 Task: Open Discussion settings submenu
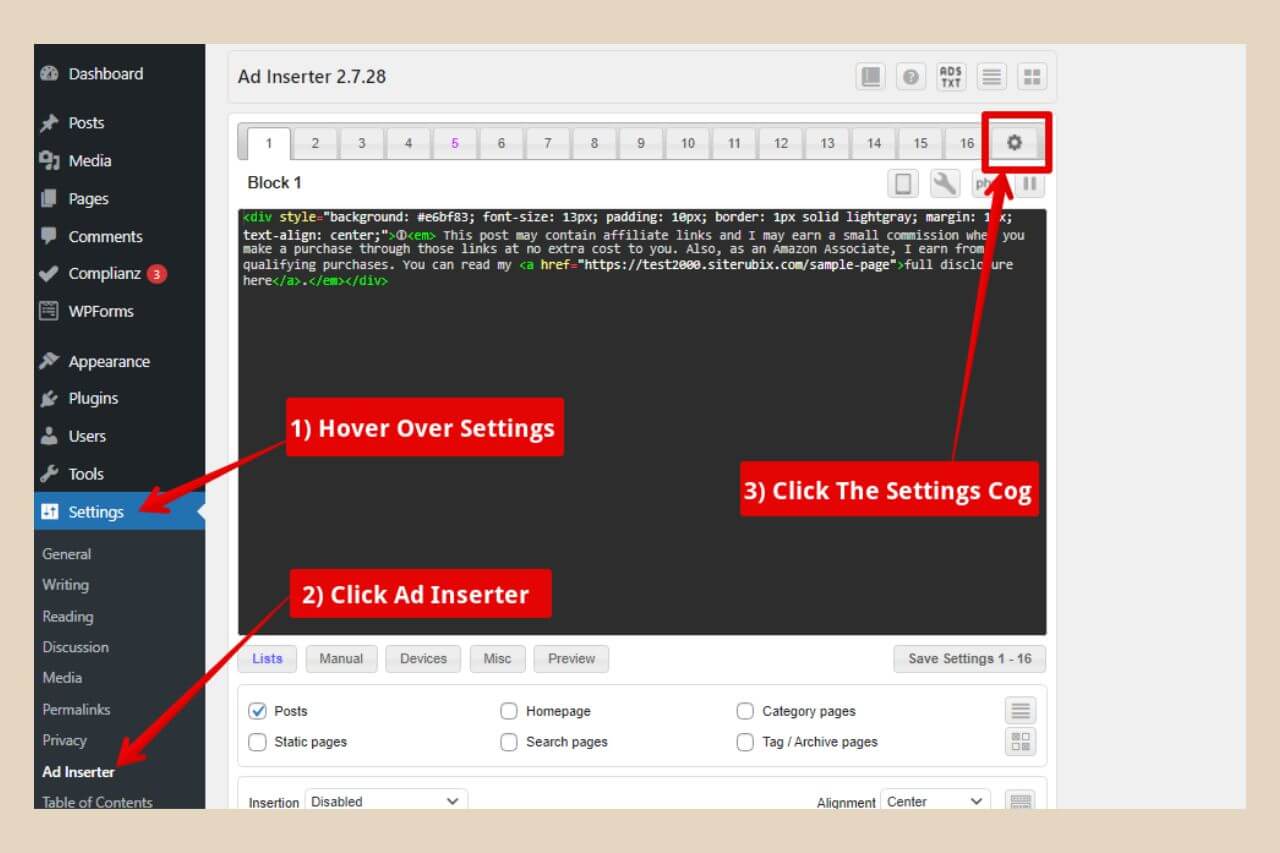pos(75,647)
